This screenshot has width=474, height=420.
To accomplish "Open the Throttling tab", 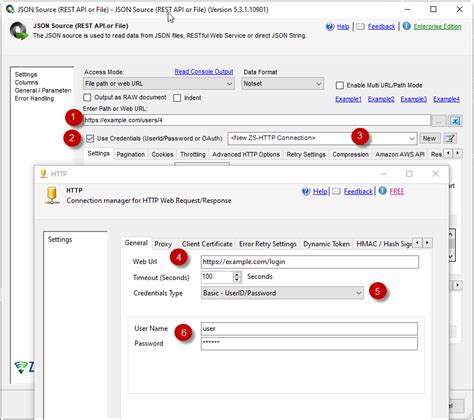I will 193,154.
